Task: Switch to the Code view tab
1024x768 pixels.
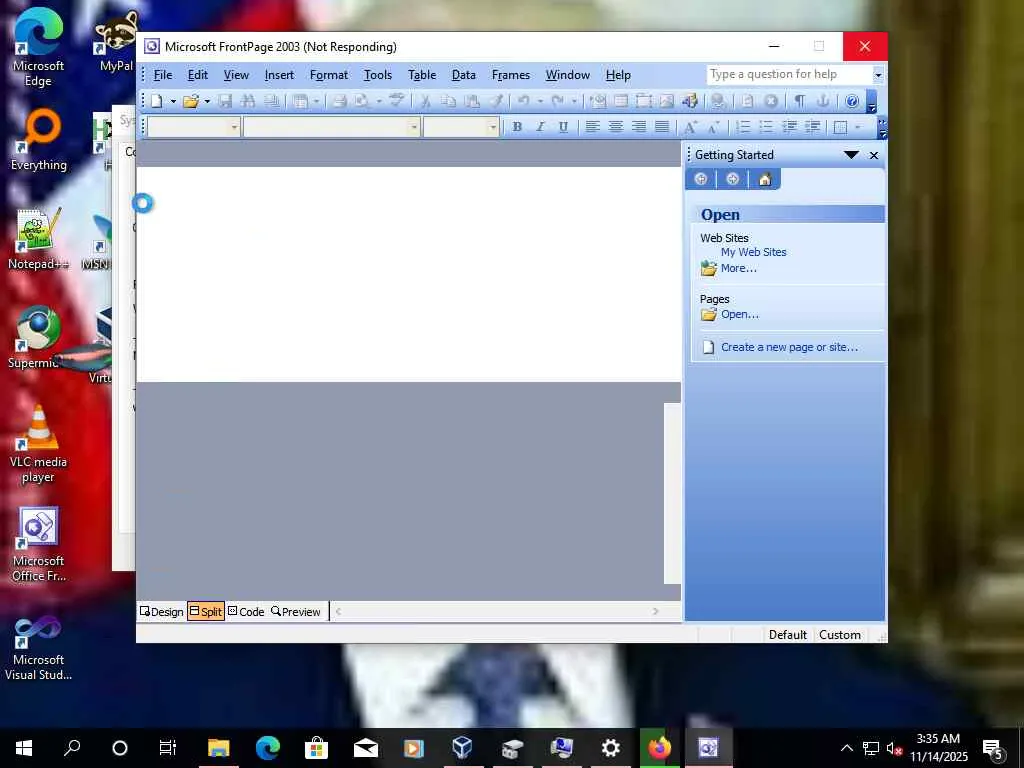Action: point(246,612)
